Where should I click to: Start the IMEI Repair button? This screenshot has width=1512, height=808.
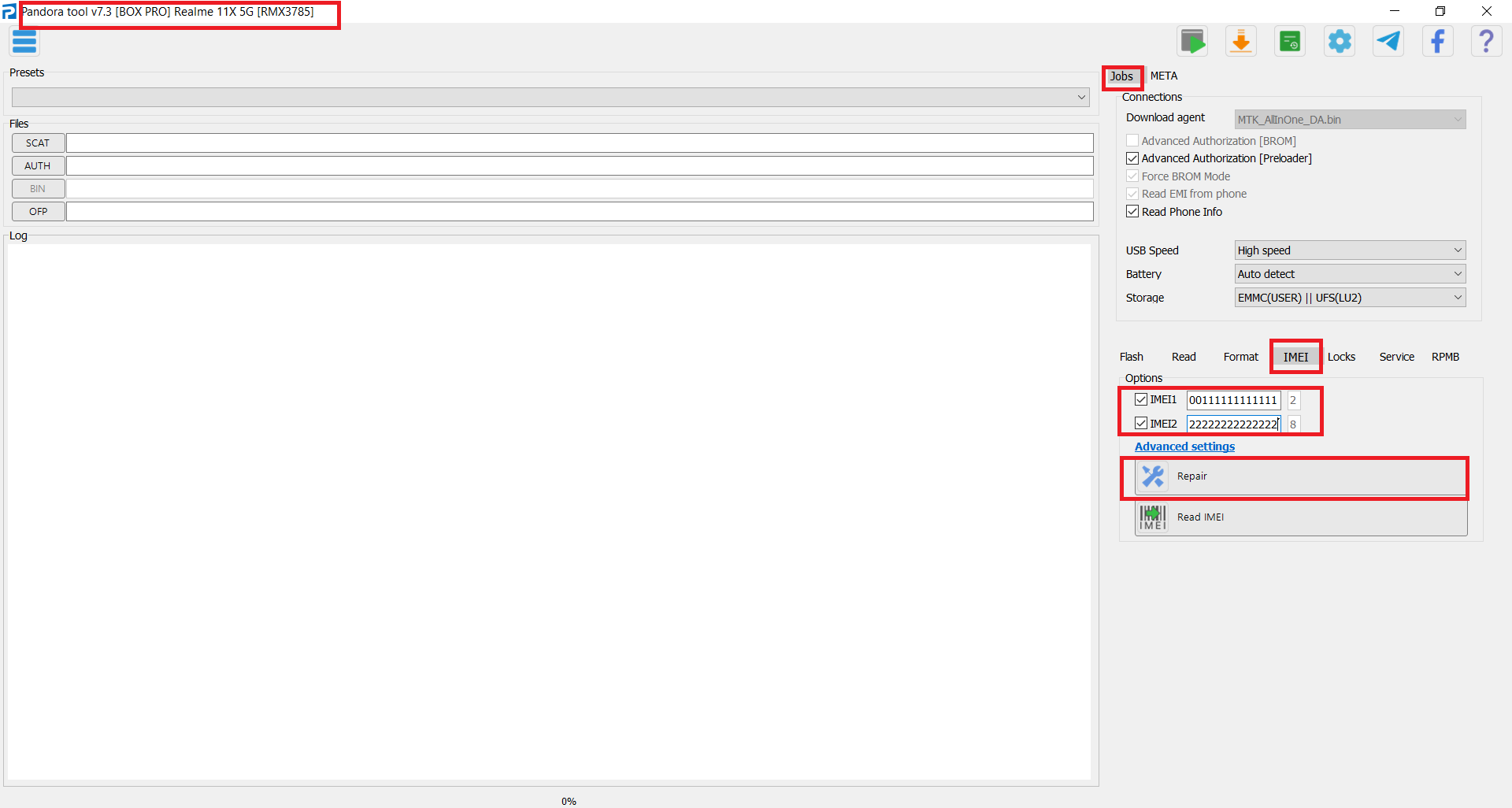click(1301, 476)
